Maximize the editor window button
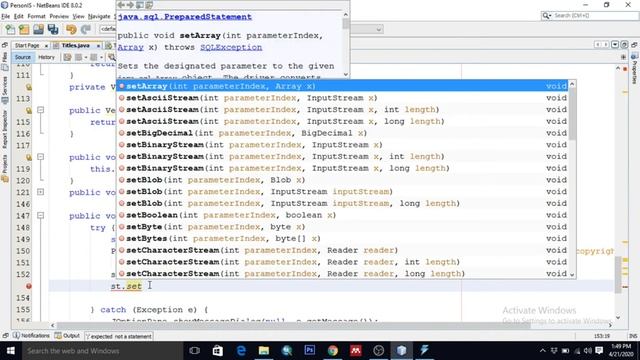This screenshot has height=360, width=640. tap(624, 44)
